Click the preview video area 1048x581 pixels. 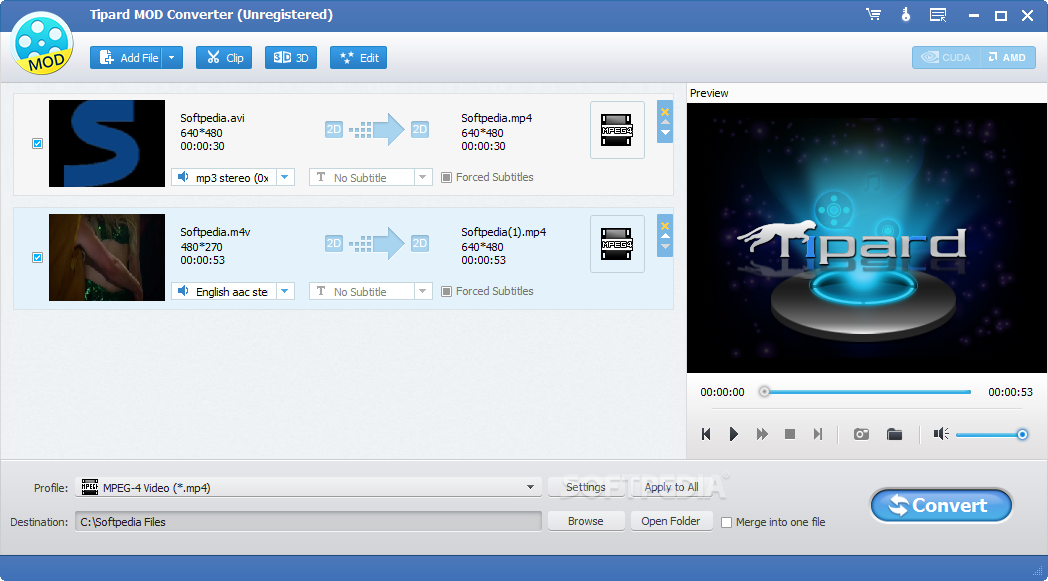(x=866, y=237)
